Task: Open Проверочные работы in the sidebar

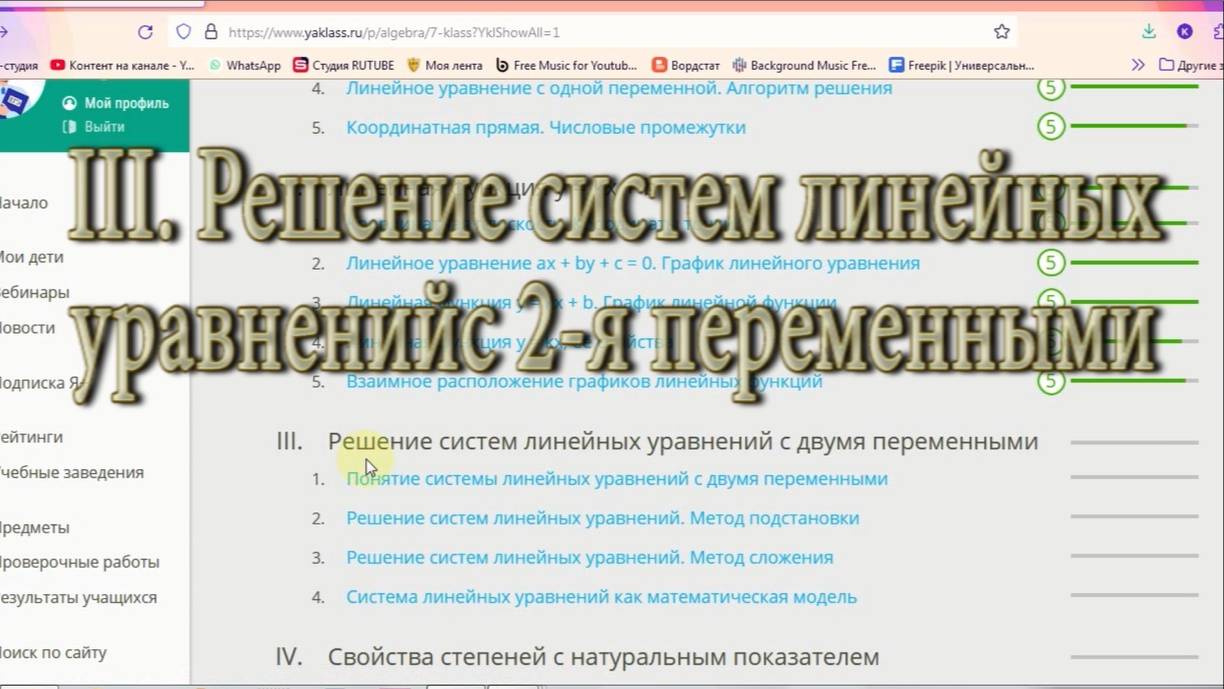Action: (x=78, y=562)
